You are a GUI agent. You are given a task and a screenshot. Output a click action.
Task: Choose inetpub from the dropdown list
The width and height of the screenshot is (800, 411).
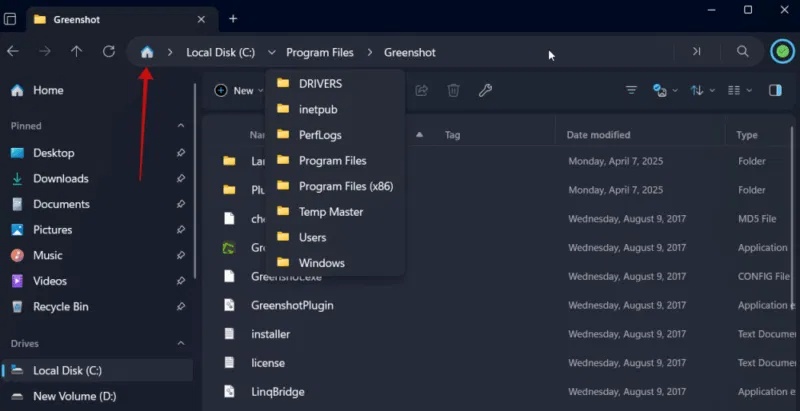tap(335, 109)
